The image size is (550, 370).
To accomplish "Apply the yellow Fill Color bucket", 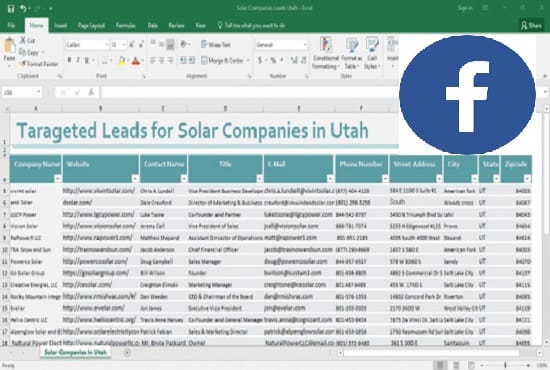I will click(x=122, y=61).
